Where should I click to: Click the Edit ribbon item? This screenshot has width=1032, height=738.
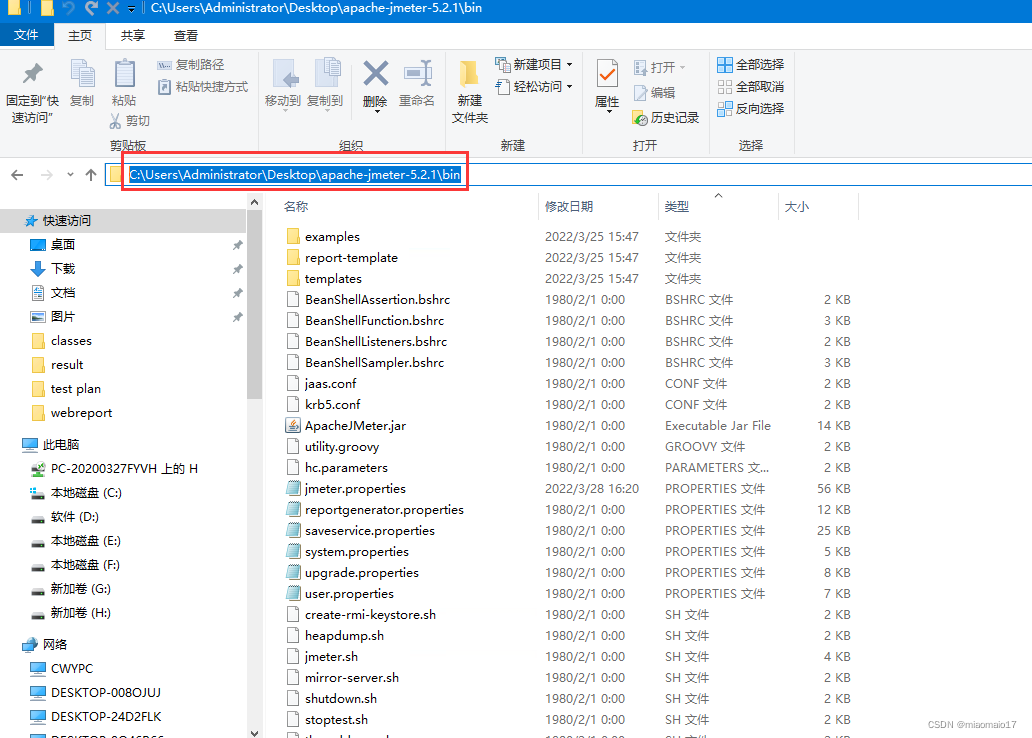pos(654,93)
